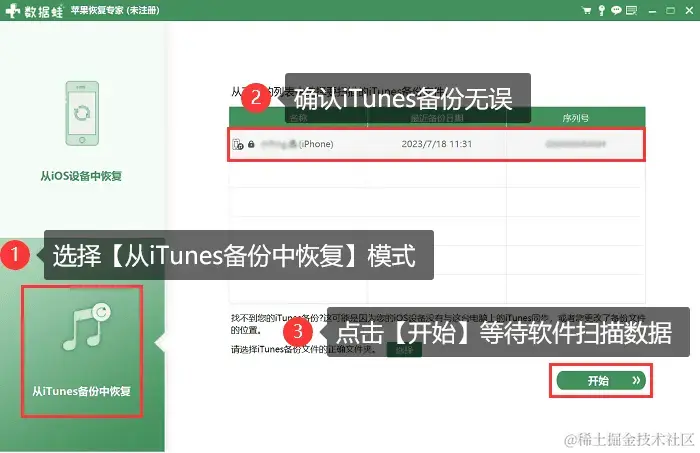Click the 开始 start button
This screenshot has width=700, height=453.
[601, 381]
